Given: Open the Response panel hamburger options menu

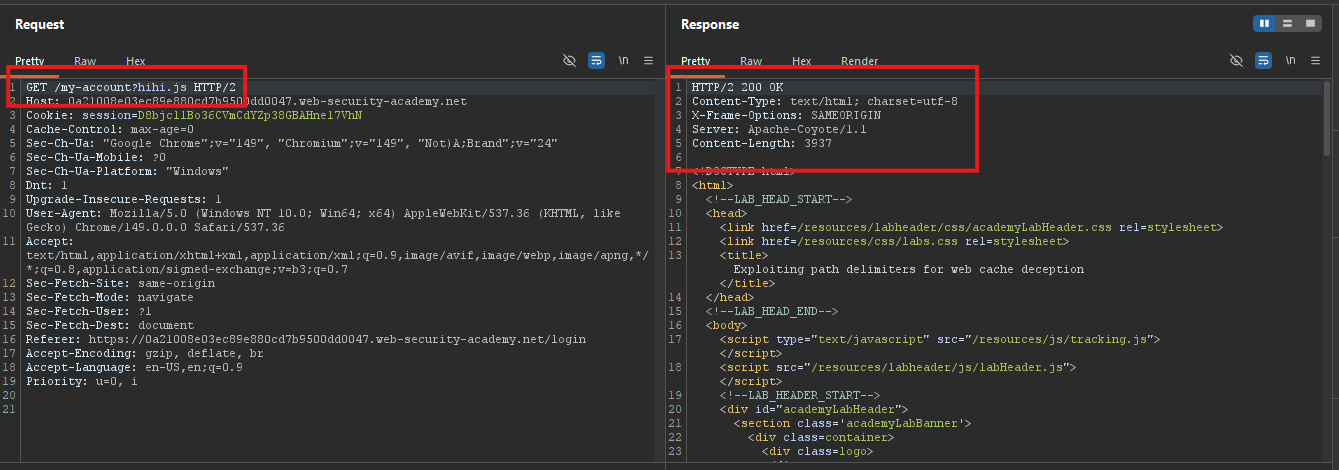Looking at the screenshot, I should click(x=1314, y=61).
